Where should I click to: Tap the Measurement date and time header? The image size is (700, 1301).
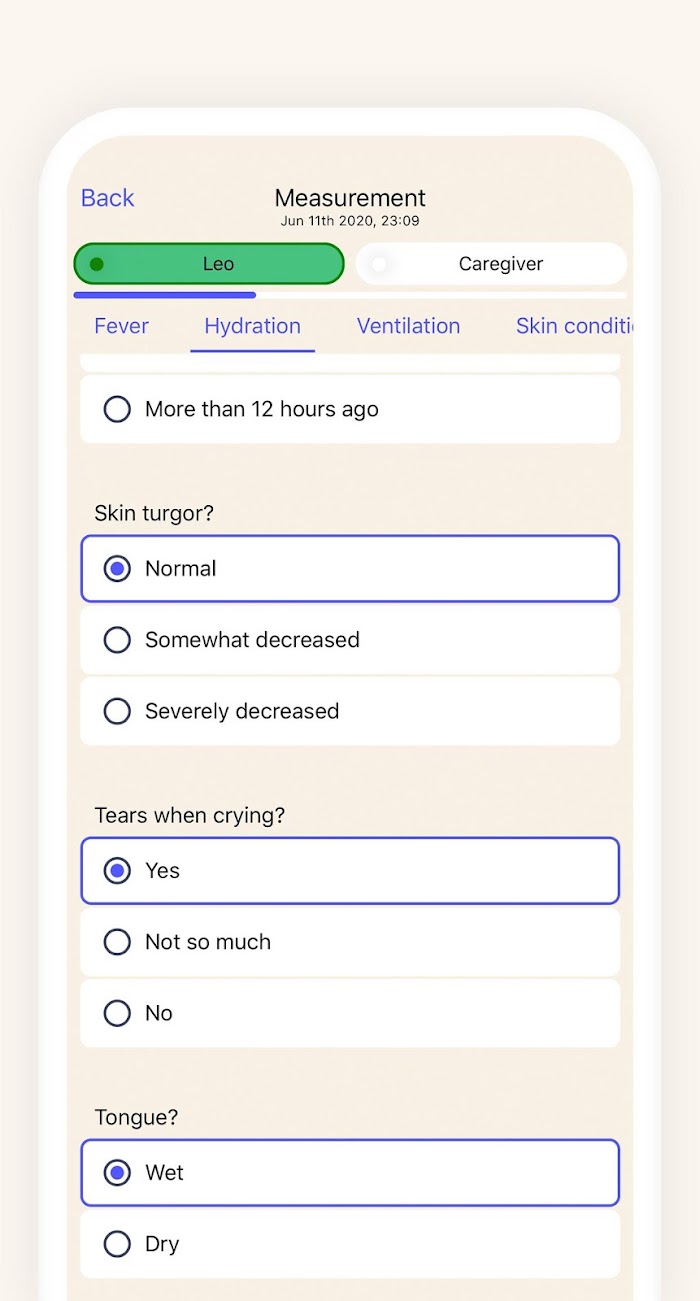pos(350,221)
